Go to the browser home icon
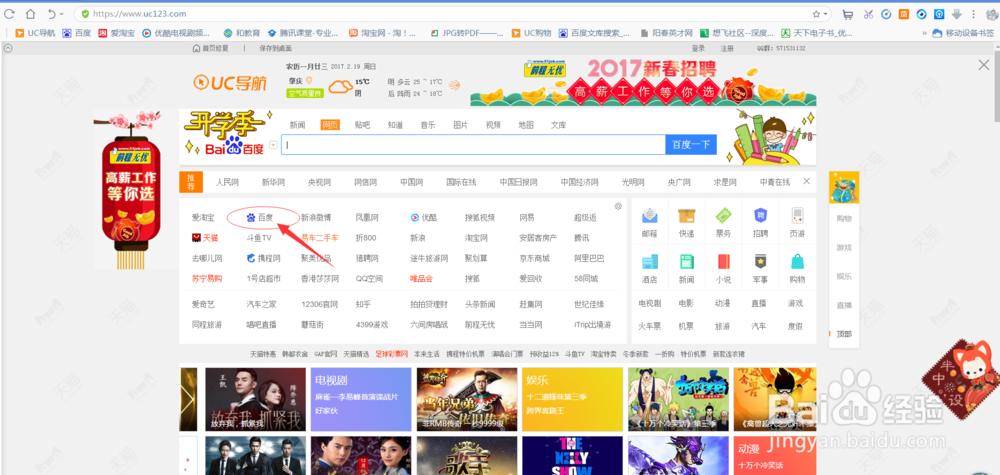This screenshot has width=1000, height=475. tap(30, 14)
